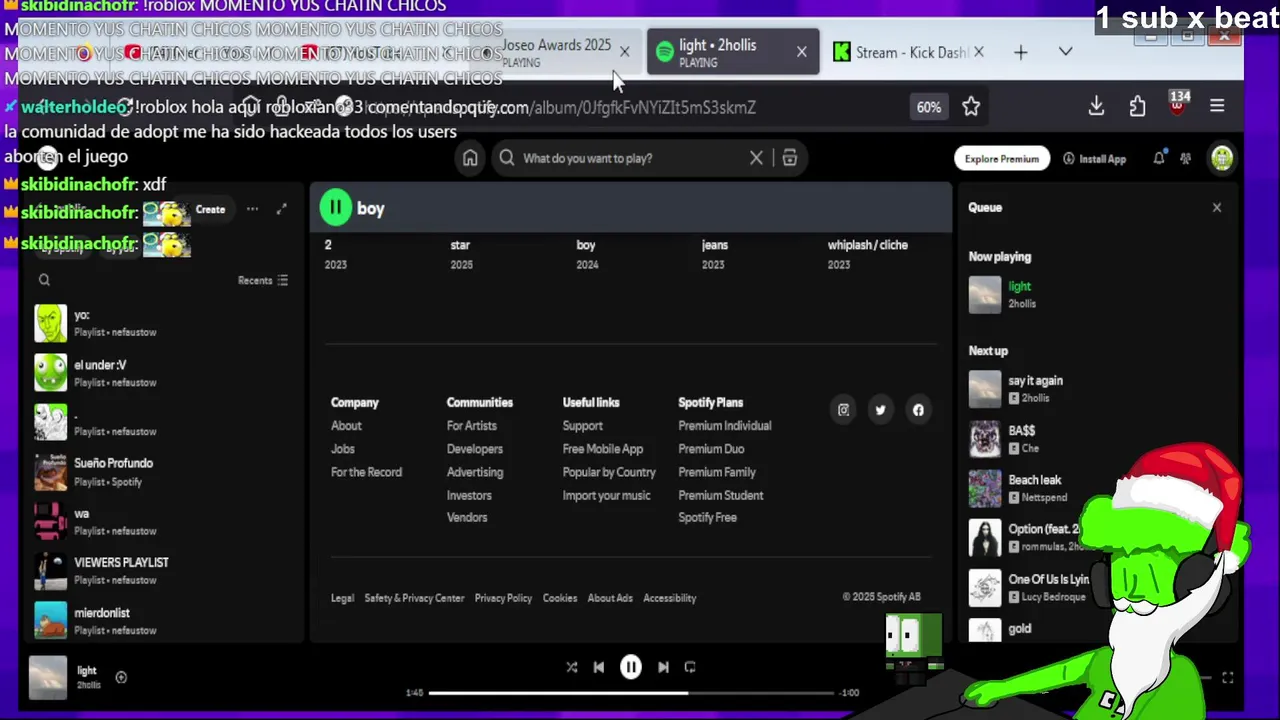Open VIEWERS PLAYLIST in the library
This screenshot has height=720, width=1280.
point(160,571)
